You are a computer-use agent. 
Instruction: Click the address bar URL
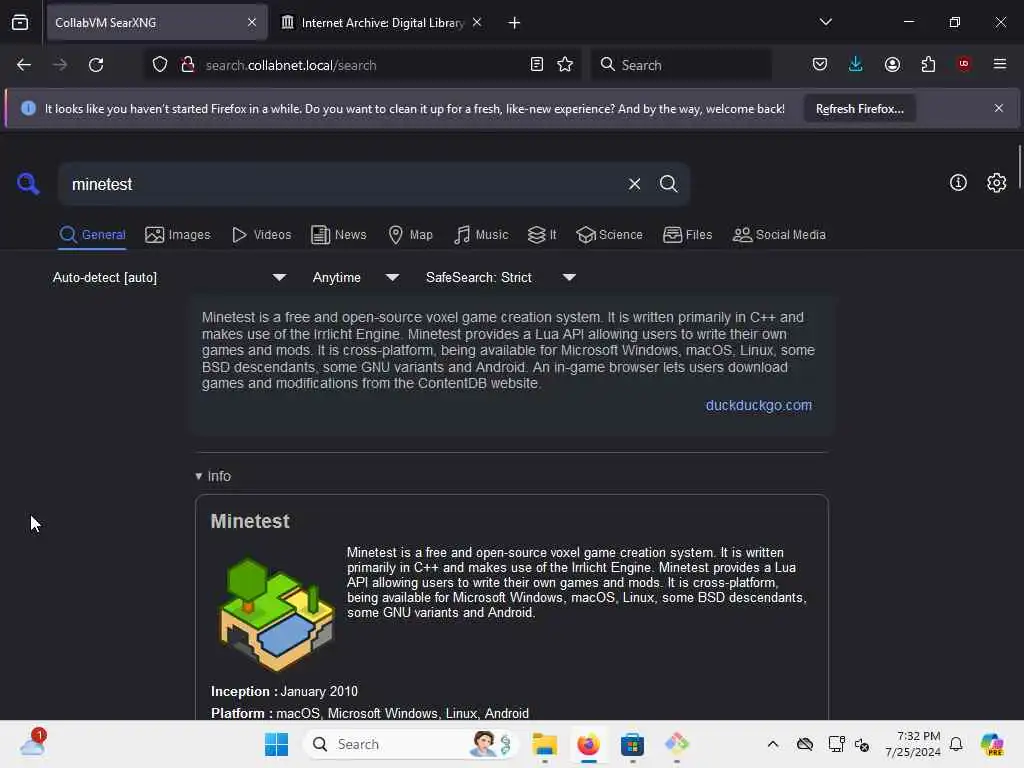pyautogui.click(x=291, y=65)
